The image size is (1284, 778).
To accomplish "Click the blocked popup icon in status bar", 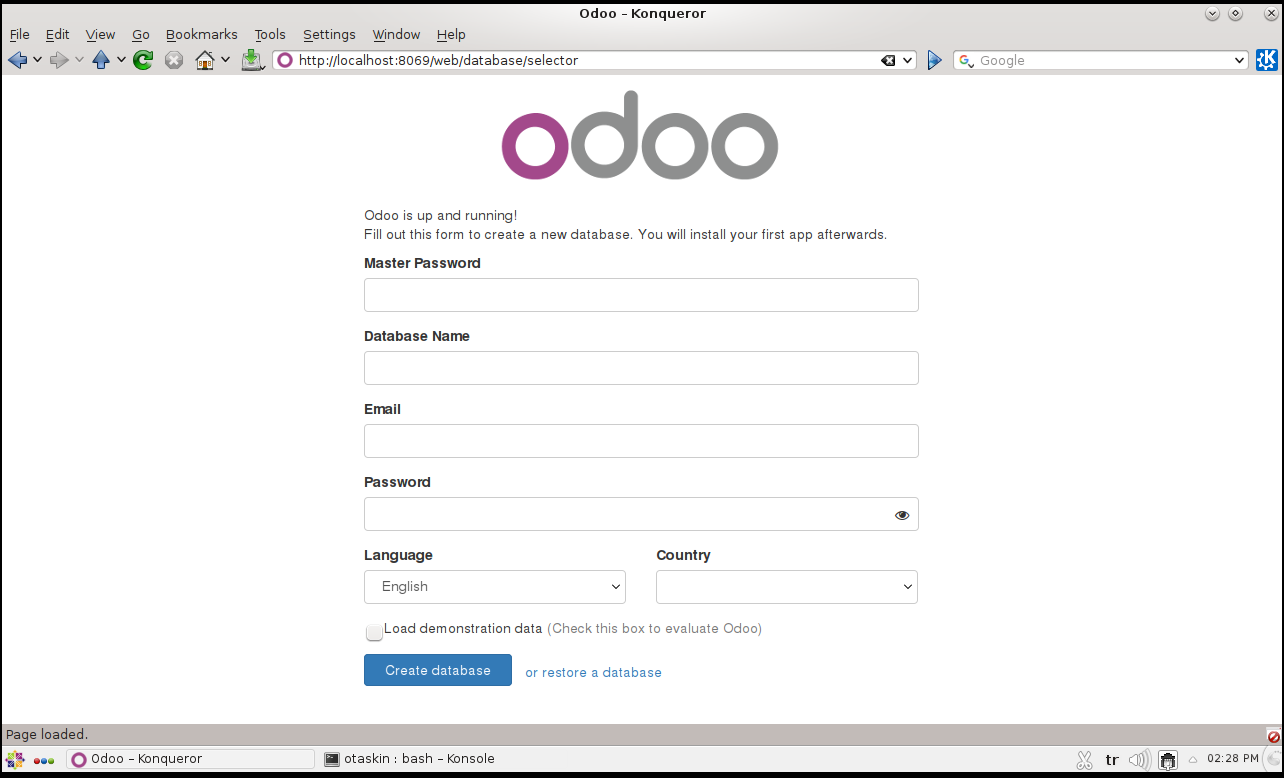I will tap(1273, 736).
